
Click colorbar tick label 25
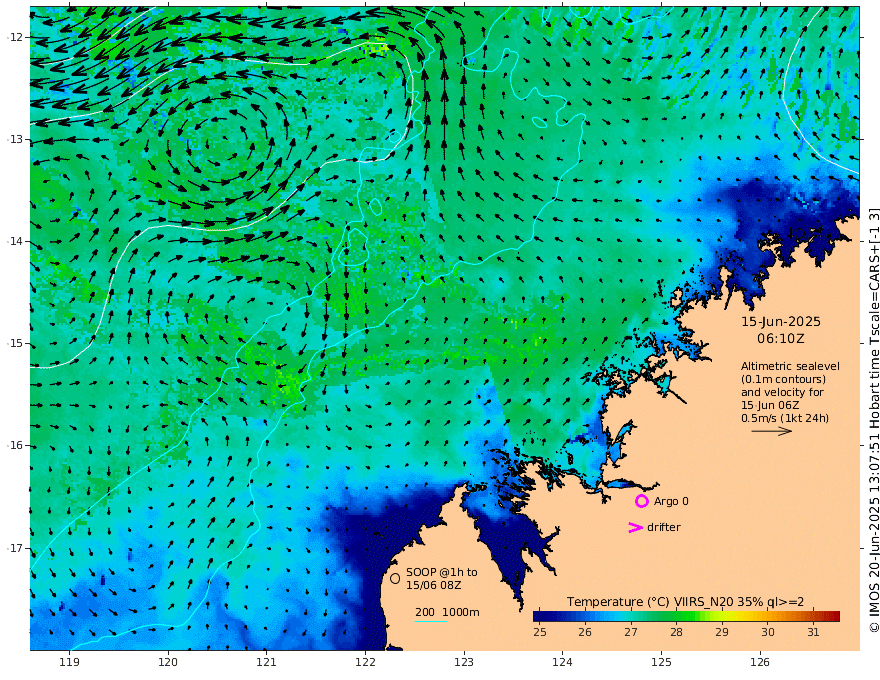coord(539,632)
